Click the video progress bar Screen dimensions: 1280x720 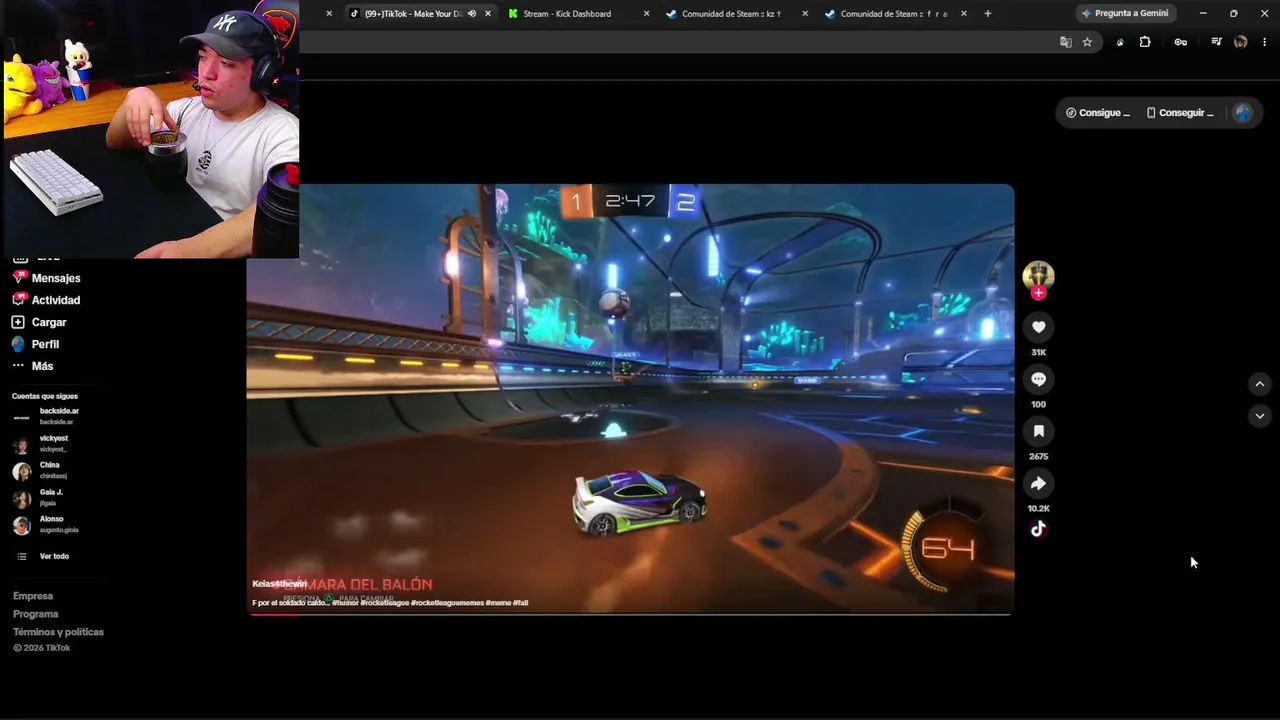click(x=630, y=613)
